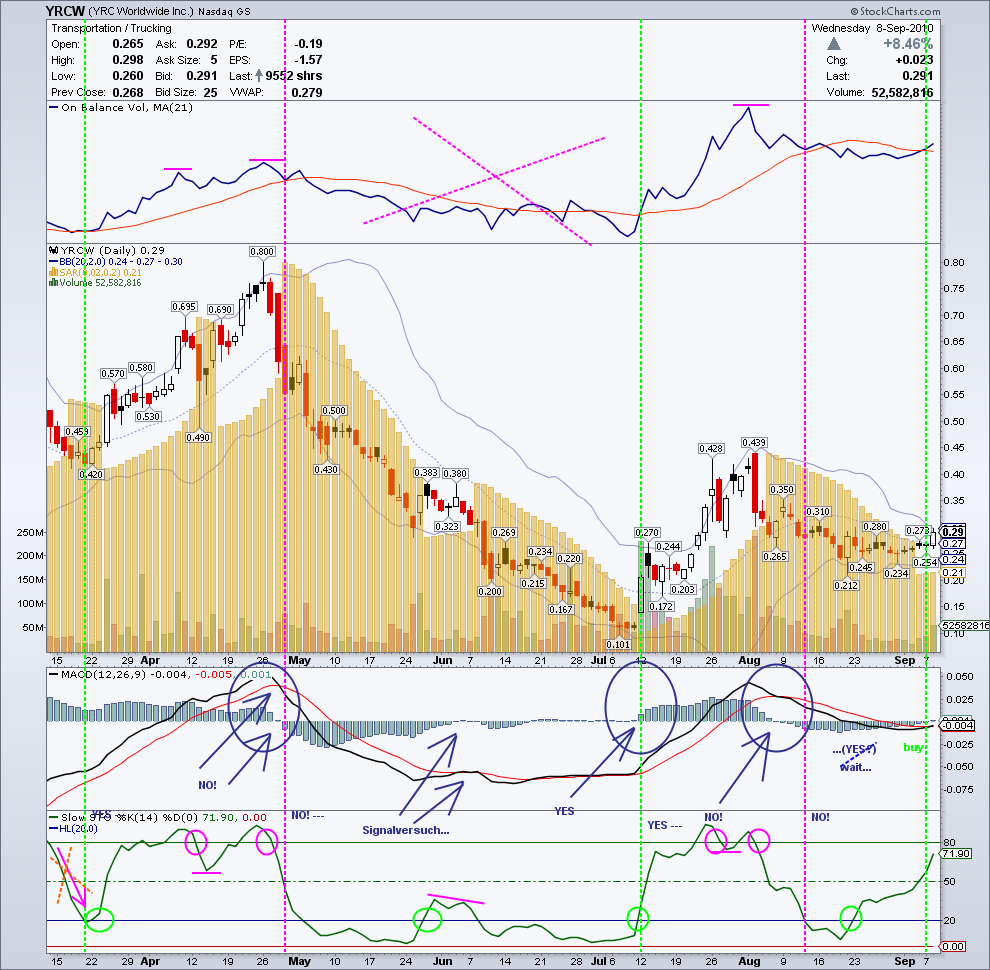Click the 0.350 price label
Image resolution: width=990 pixels, height=970 pixels.
coord(782,489)
